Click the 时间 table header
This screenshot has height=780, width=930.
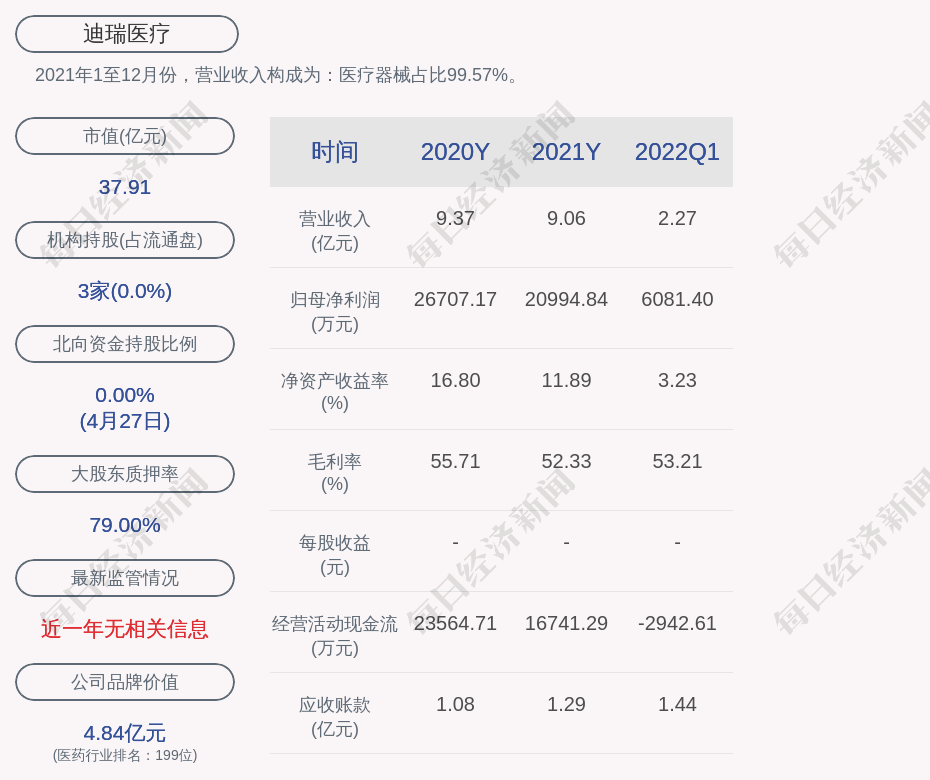point(335,152)
